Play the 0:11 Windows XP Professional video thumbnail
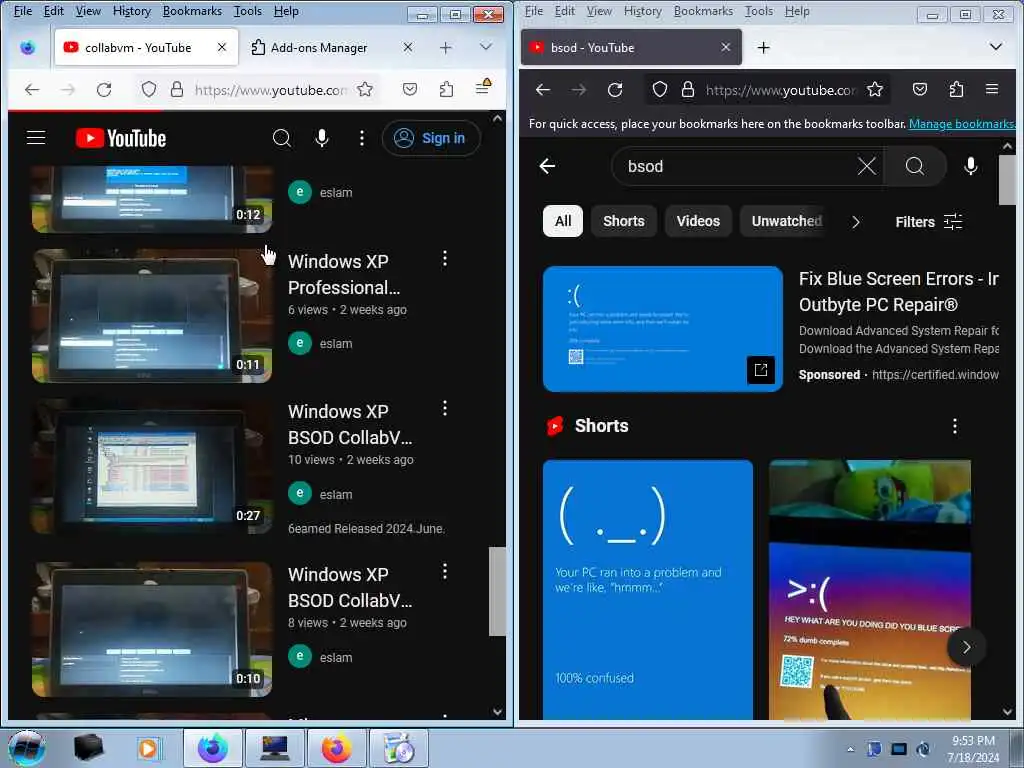The image size is (1024, 768). coord(152,316)
